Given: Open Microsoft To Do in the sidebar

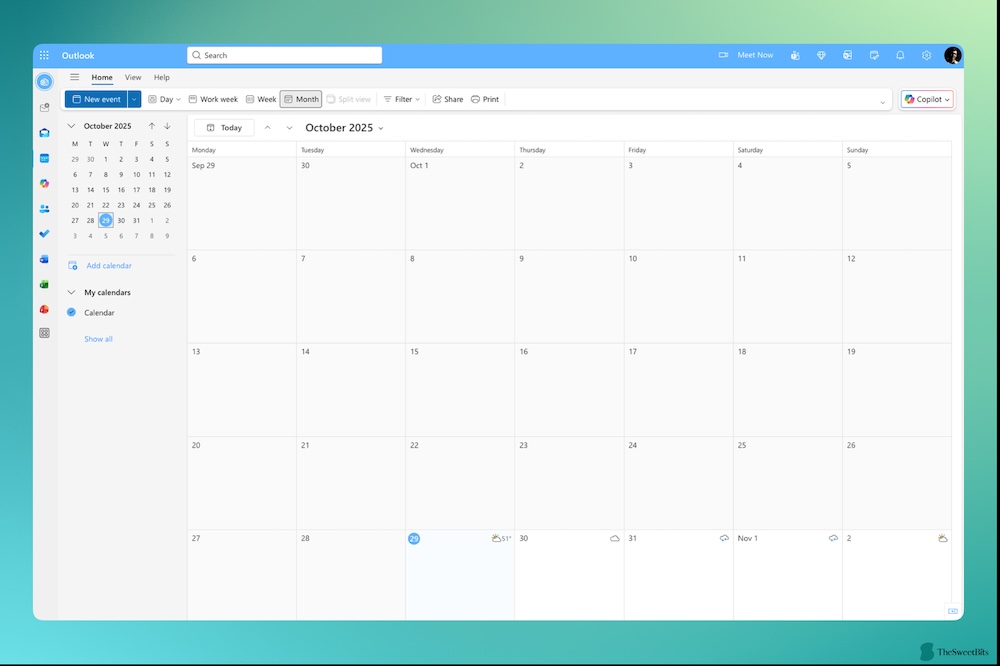Looking at the screenshot, I should point(44,233).
